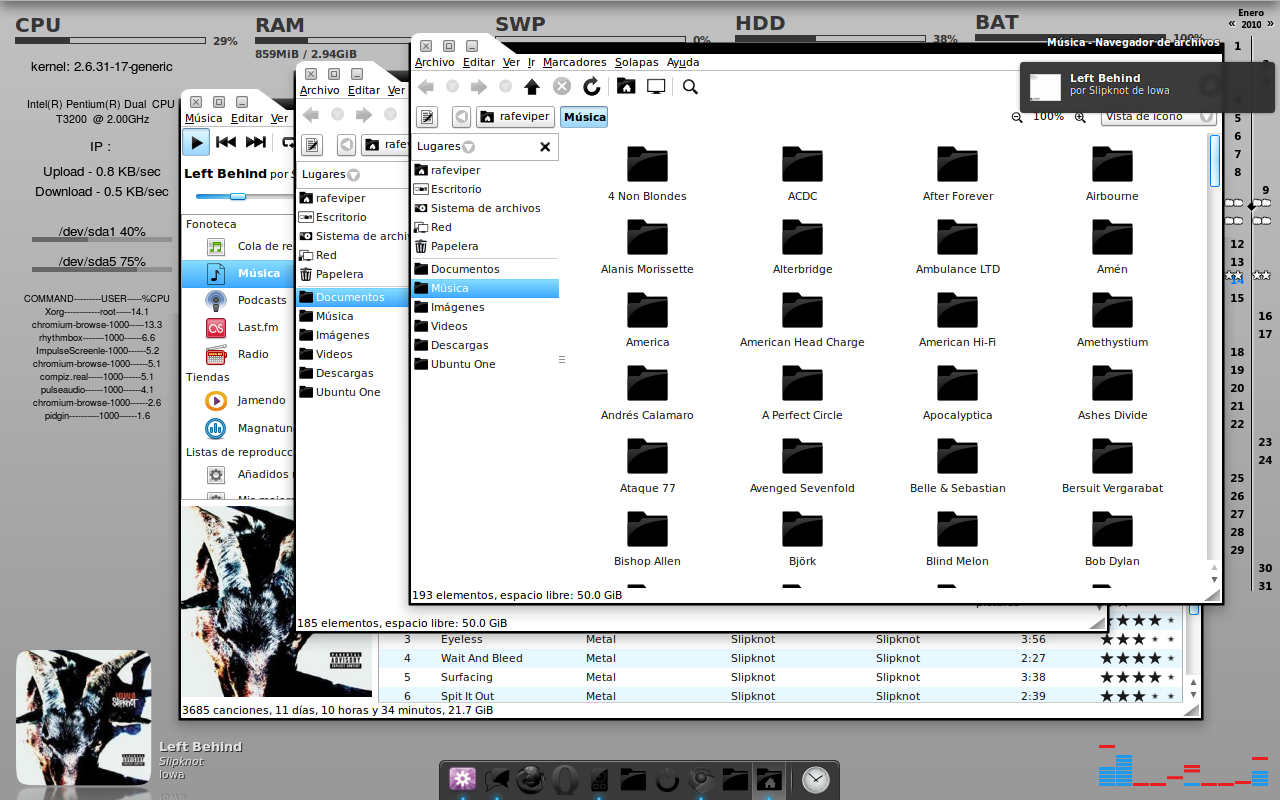This screenshot has width=1280, height=800.
Task: Open the purple gear app in the dock
Action: tap(462, 779)
